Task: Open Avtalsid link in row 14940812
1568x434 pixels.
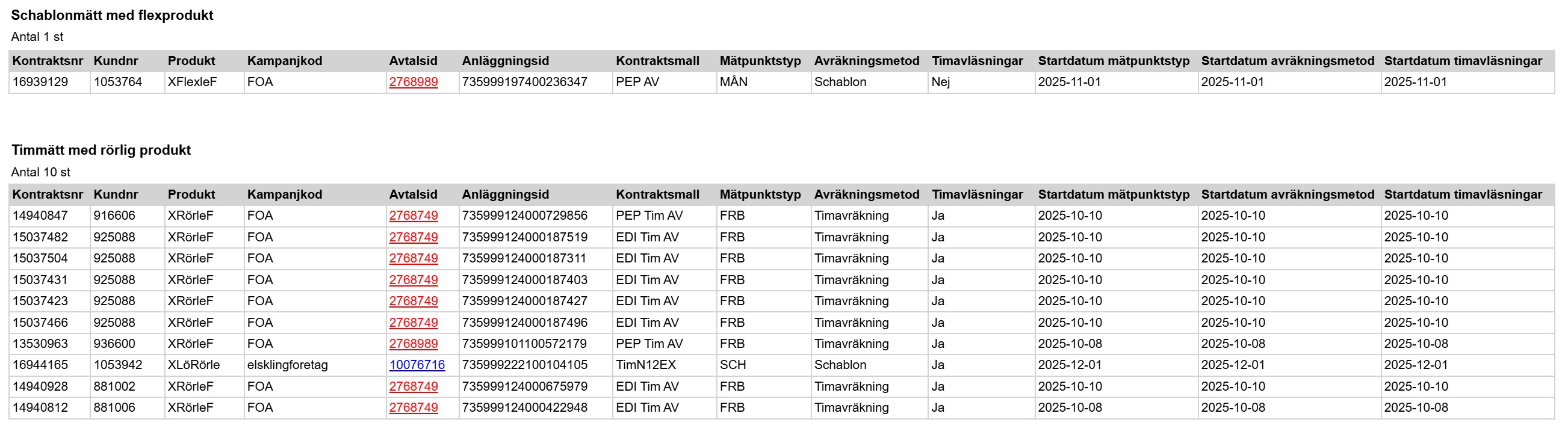Action: pos(414,408)
